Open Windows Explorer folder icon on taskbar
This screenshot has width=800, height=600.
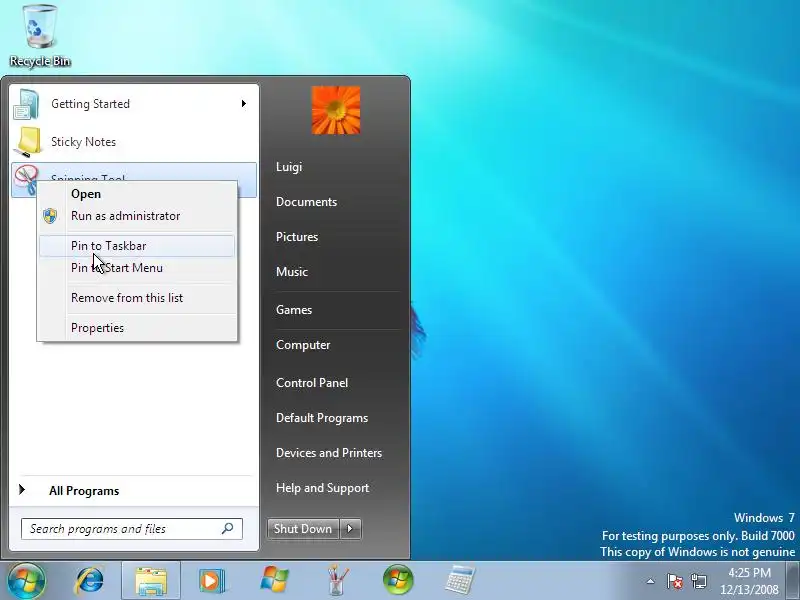(x=151, y=581)
